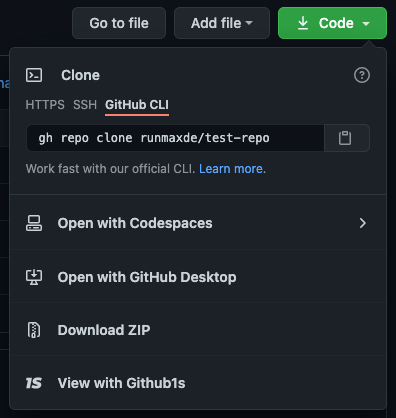Follow the Learn more link
396x418 pixels.
click(231, 169)
